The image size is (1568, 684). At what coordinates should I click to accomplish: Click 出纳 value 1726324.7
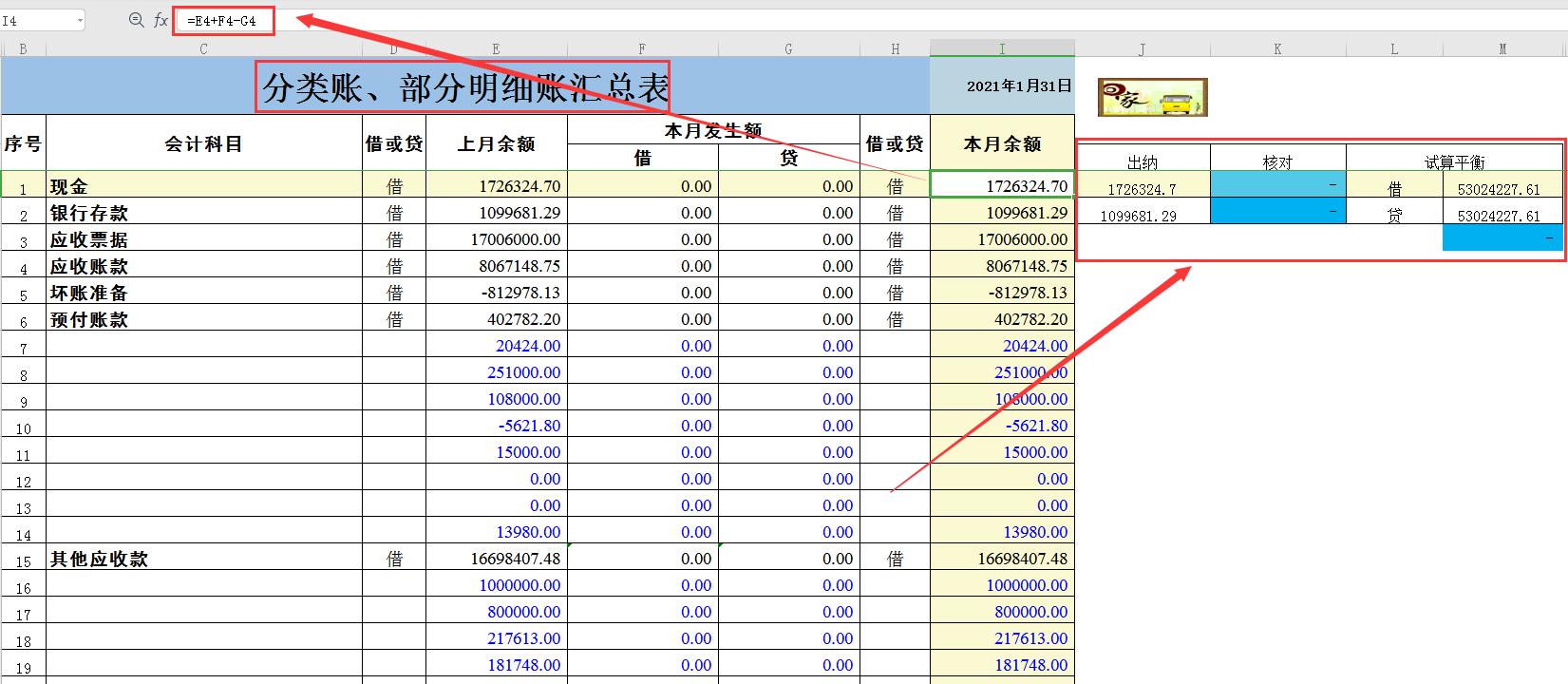(x=1143, y=186)
